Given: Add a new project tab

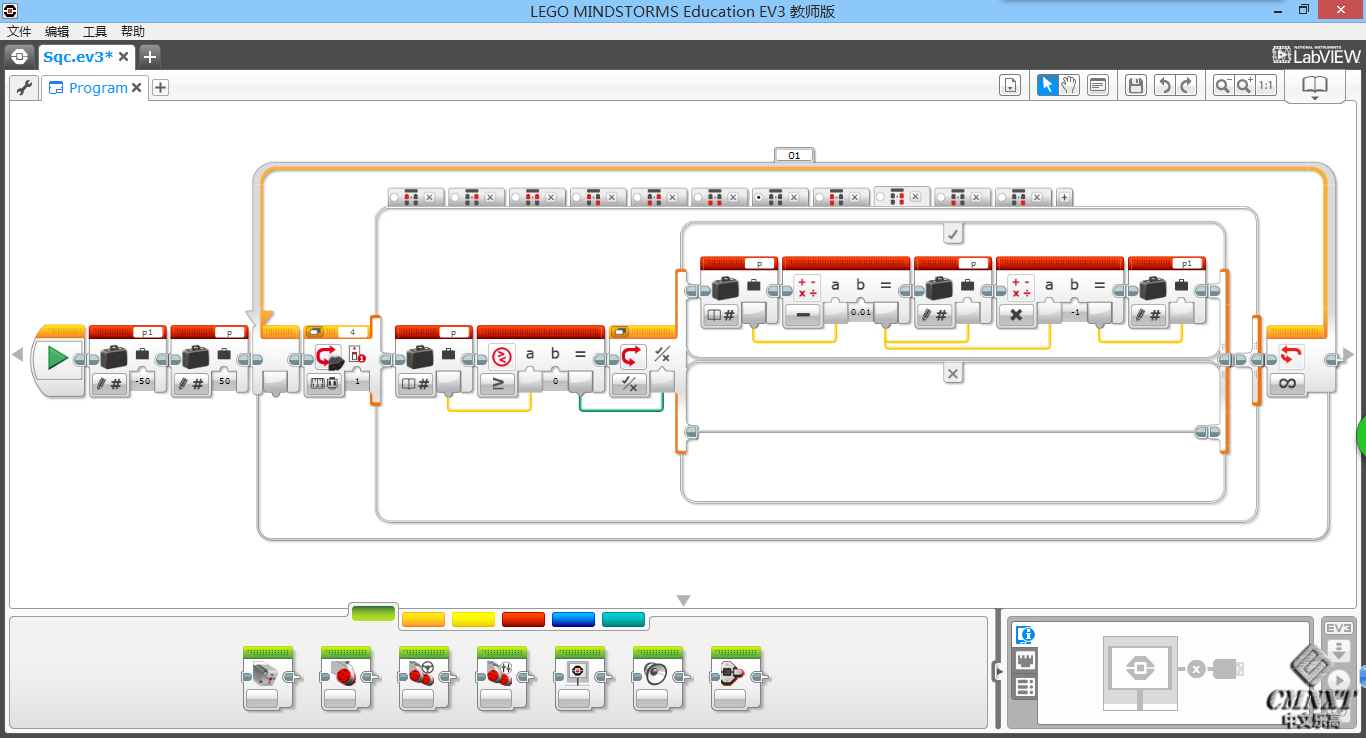Looking at the screenshot, I should (149, 56).
